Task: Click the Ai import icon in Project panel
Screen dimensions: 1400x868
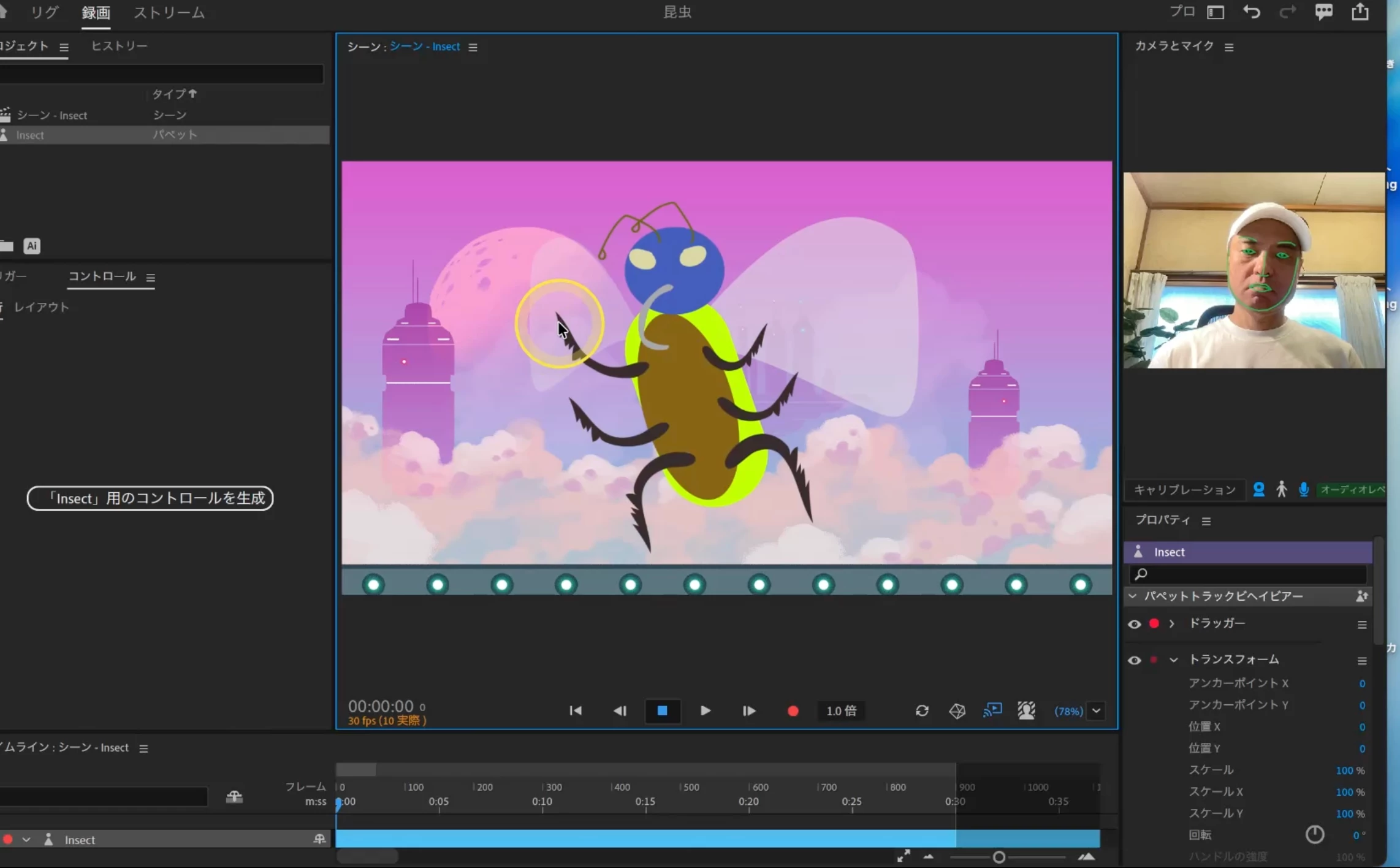Action: (x=32, y=246)
